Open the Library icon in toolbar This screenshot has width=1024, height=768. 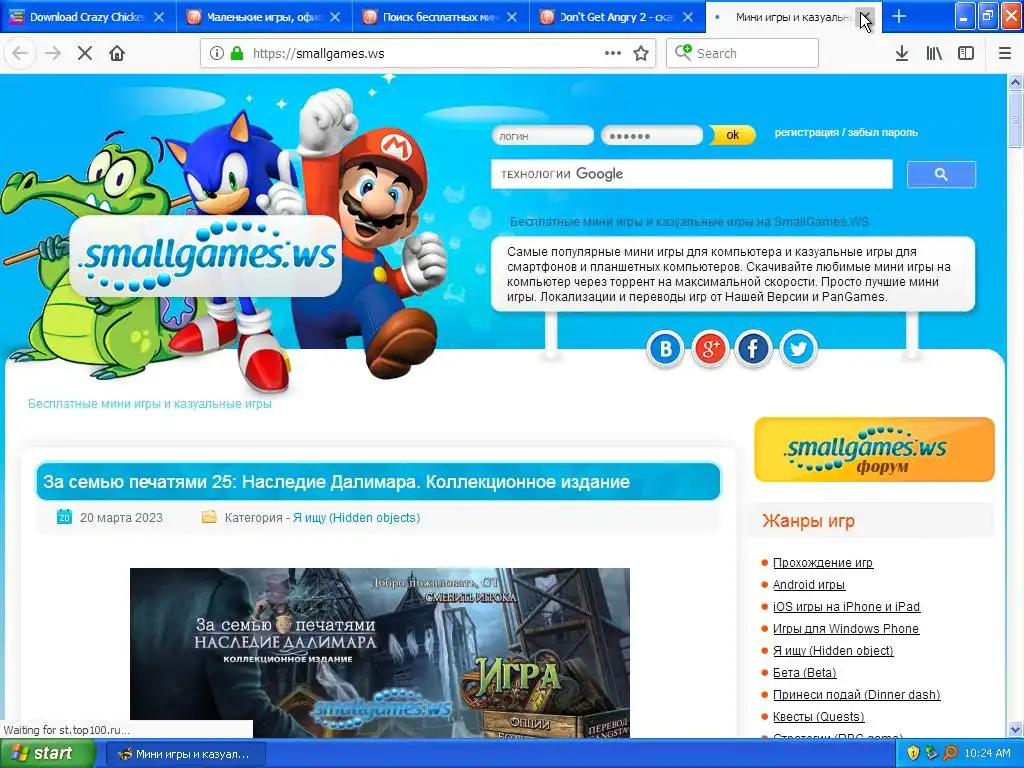(x=934, y=54)
